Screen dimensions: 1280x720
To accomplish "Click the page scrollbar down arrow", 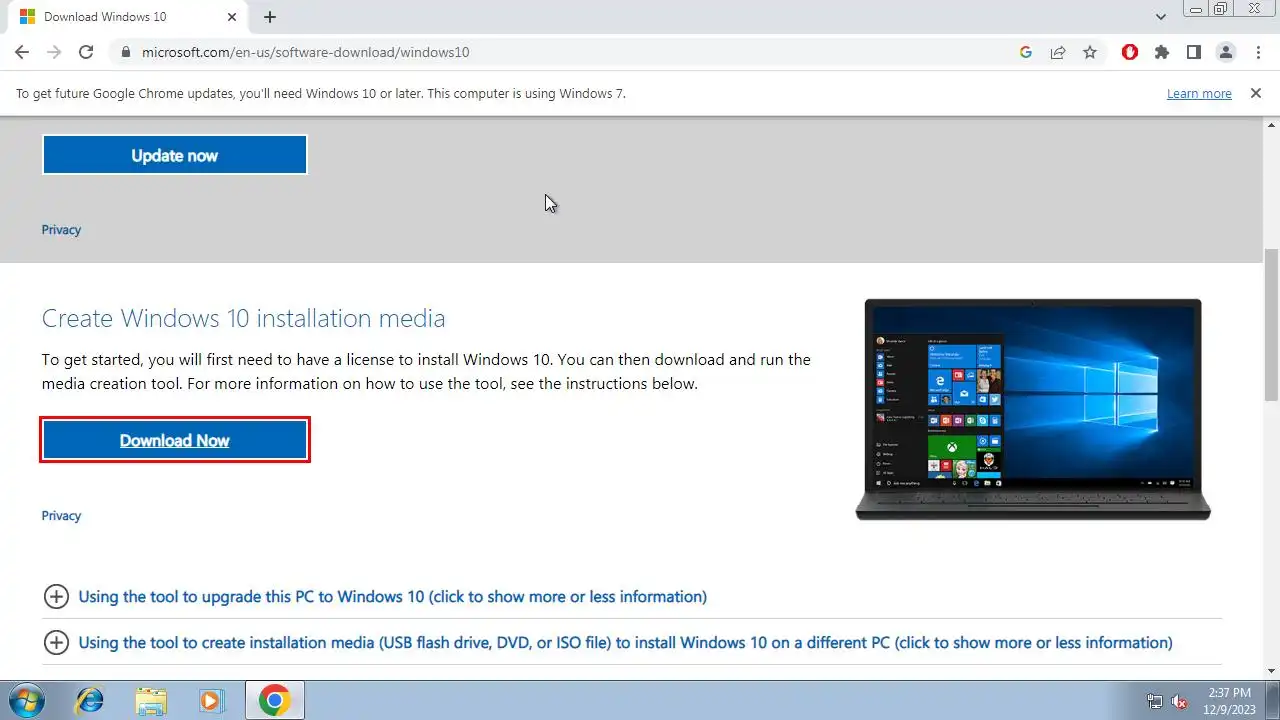I will tap(1271, 671).
